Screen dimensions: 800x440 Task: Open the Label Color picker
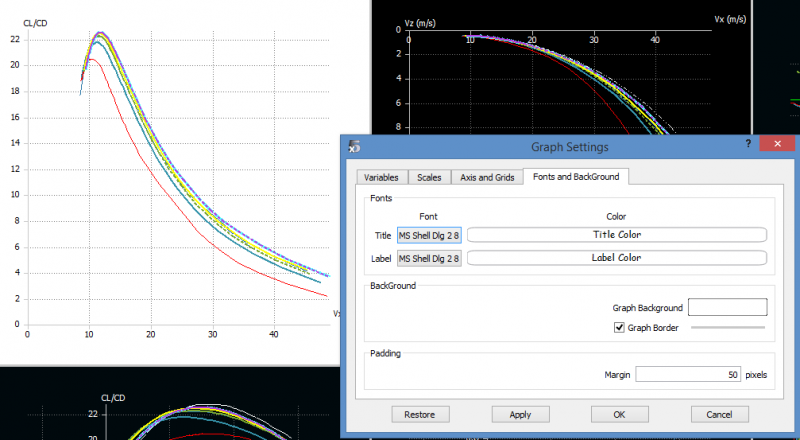(616, 258)
